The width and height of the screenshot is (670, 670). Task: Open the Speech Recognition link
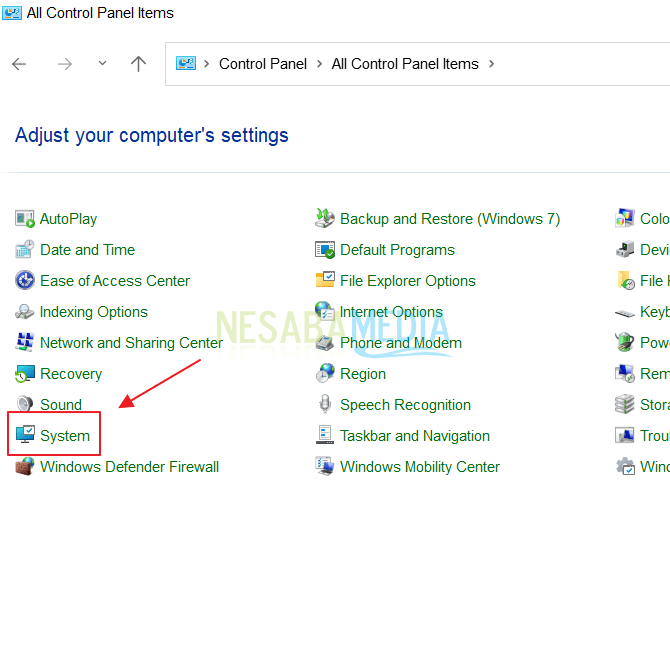pos(405,405)
